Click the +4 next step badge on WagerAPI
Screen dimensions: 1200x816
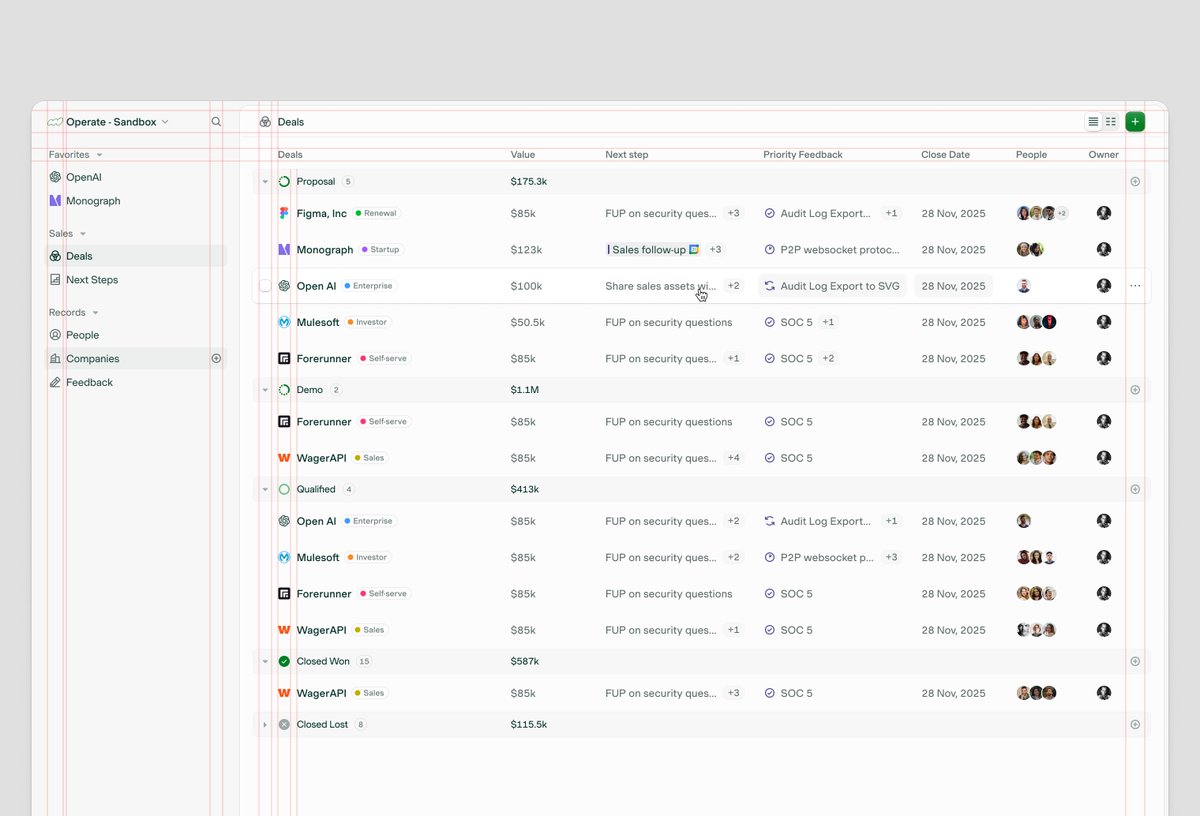tap(734, 458)
